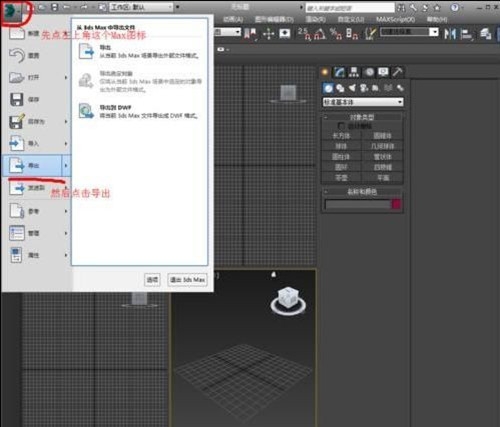Select the Select and Manipulate crosshair tool

[x=268, y=33]
